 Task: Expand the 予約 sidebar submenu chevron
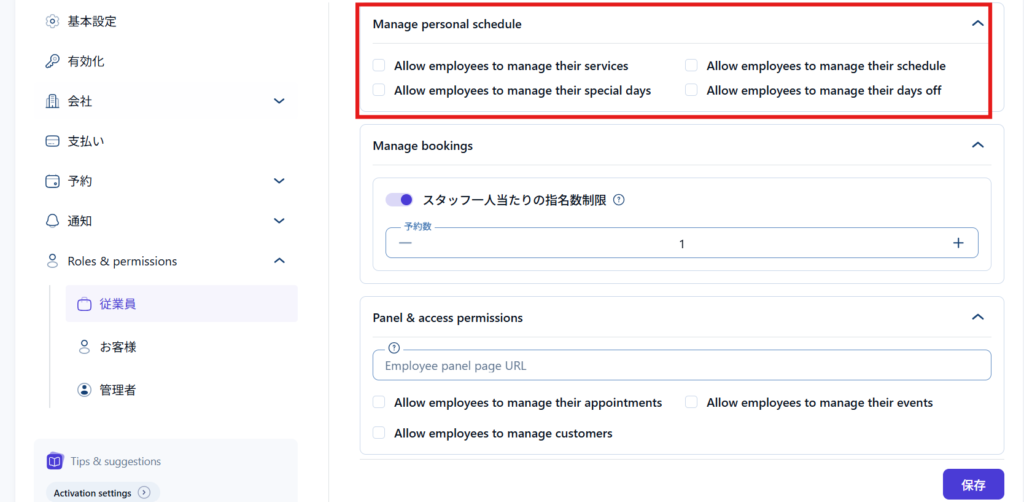click(279, 181)
